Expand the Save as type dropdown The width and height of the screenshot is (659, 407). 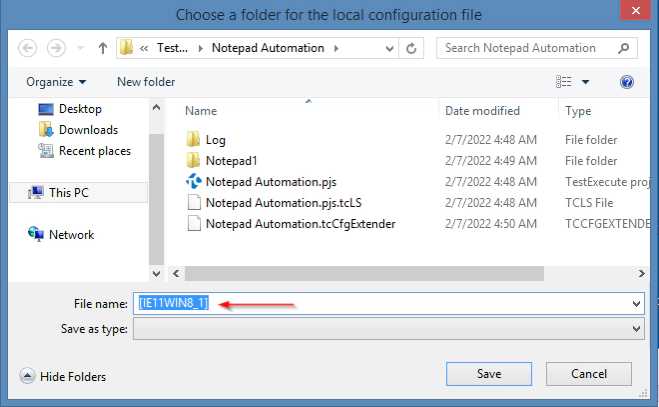click(636, 328)
